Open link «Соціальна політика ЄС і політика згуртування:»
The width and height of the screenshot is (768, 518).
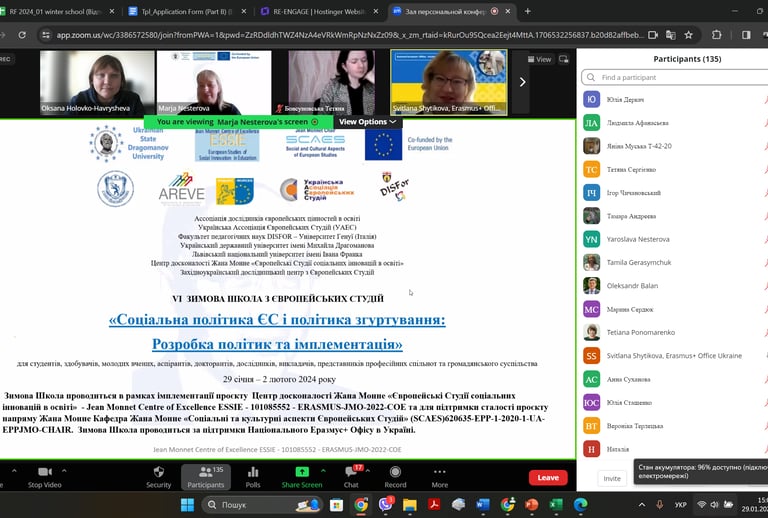click(x=277, y=320)
